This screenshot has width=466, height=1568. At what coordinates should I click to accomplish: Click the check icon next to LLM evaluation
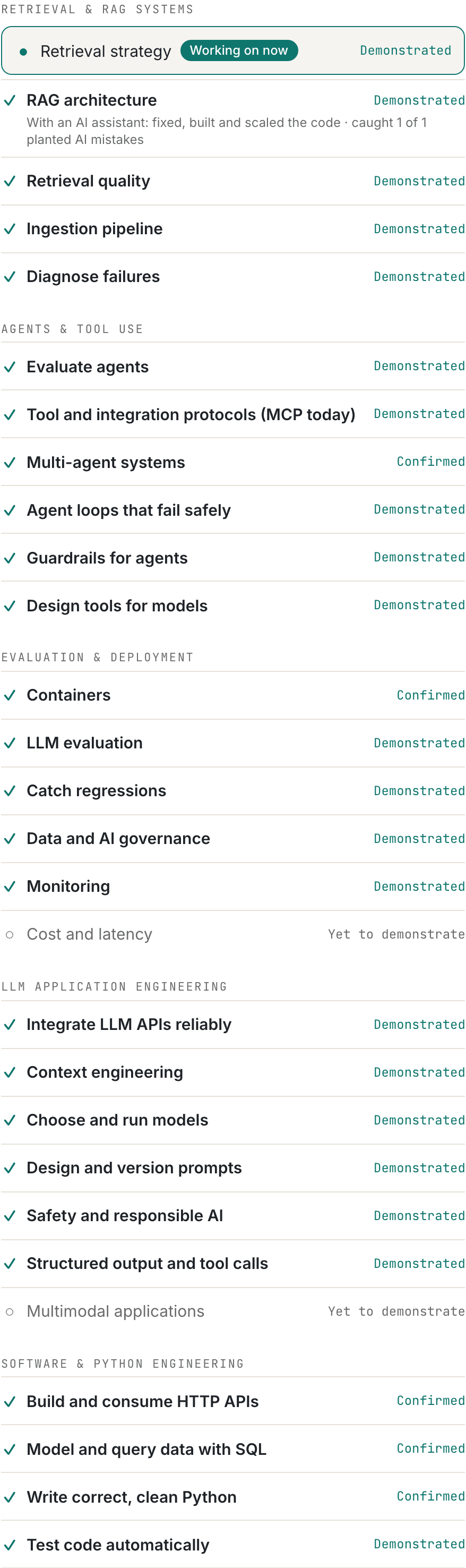(x=10, y=743)
